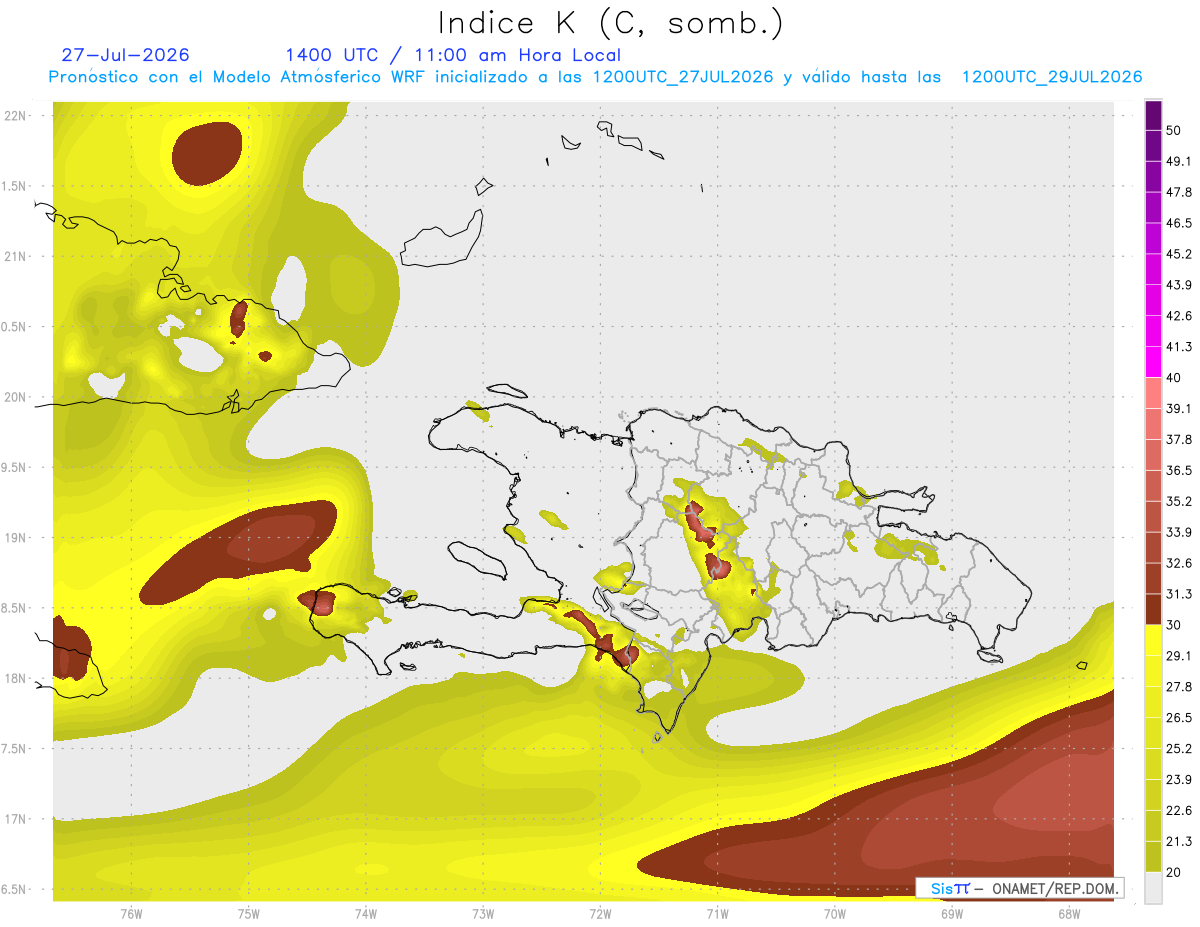
Task: Click the "70W" longitude label
Action: [834, 913]
